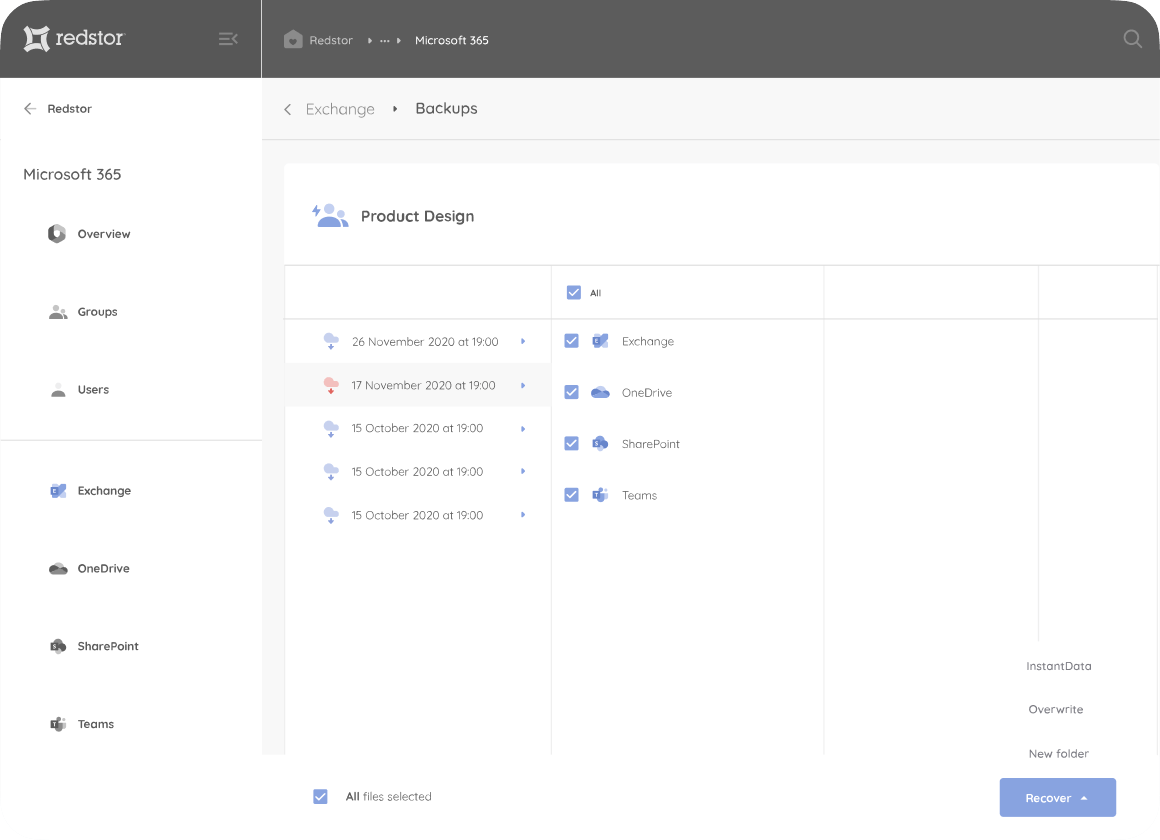Expand the 17 November 2020 backup arrow

coord(523,386)
